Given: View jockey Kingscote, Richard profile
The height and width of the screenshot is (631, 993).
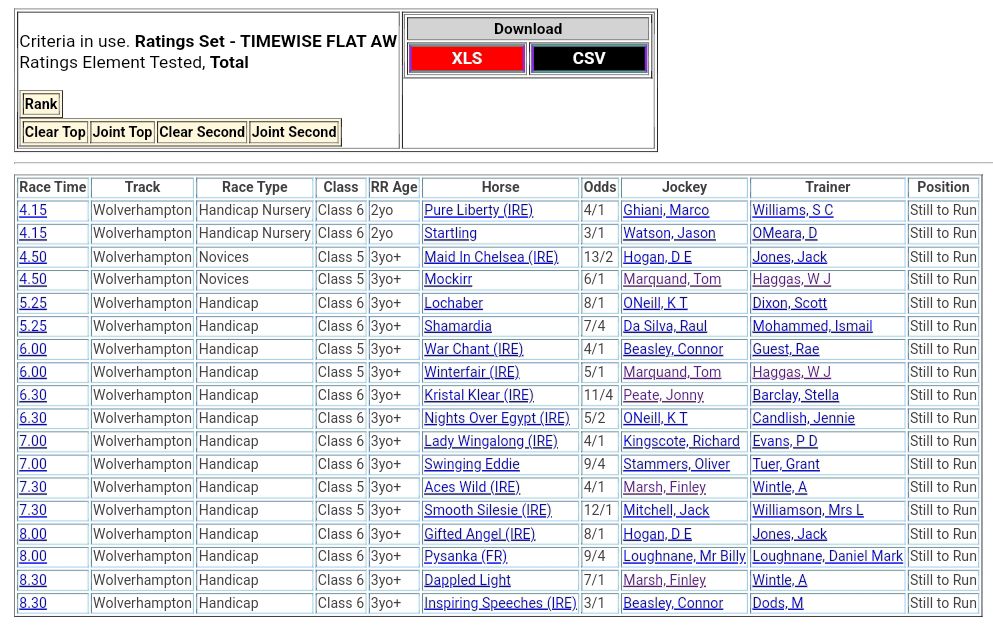Looking at the screenshot, I should point(681,441).
